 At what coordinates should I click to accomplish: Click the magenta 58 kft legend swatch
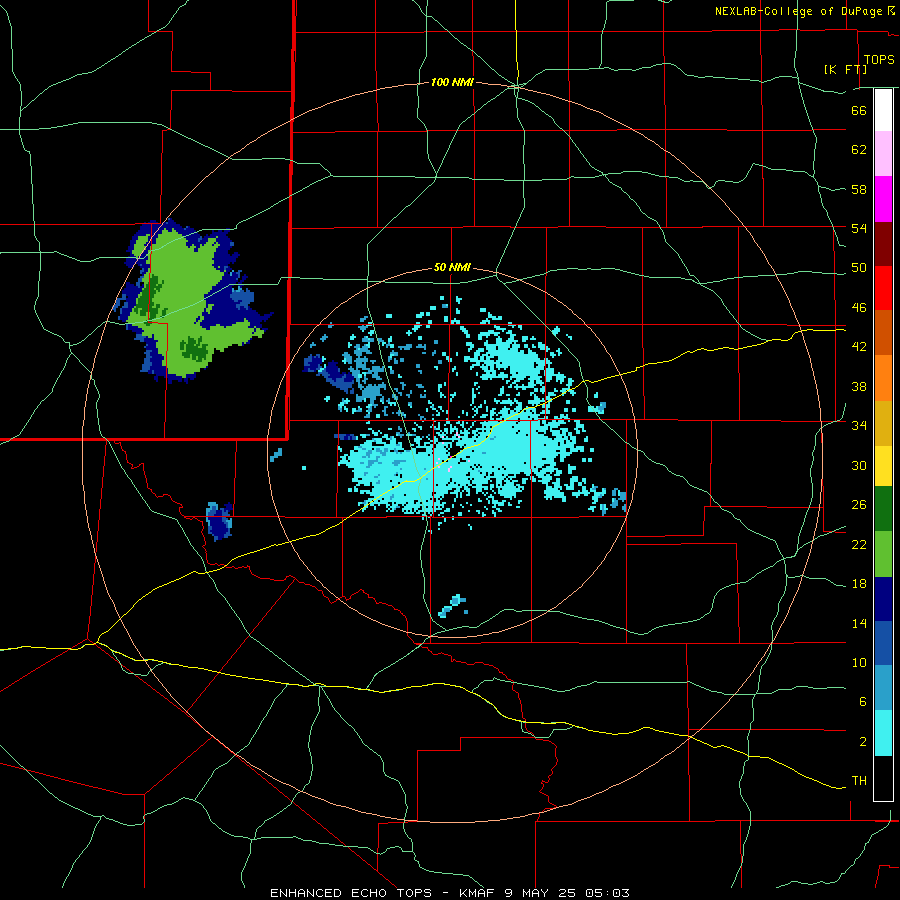pyautogui.click(x=883, y=199)
